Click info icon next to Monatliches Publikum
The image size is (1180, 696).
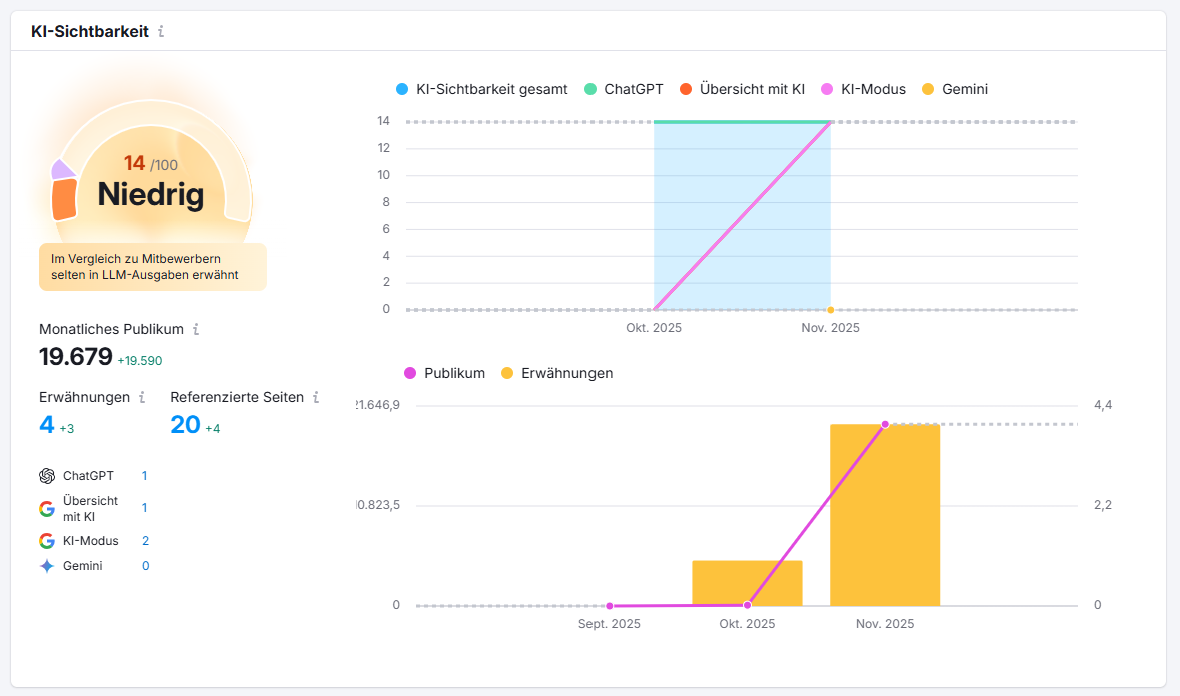click(x=196, y=329)
